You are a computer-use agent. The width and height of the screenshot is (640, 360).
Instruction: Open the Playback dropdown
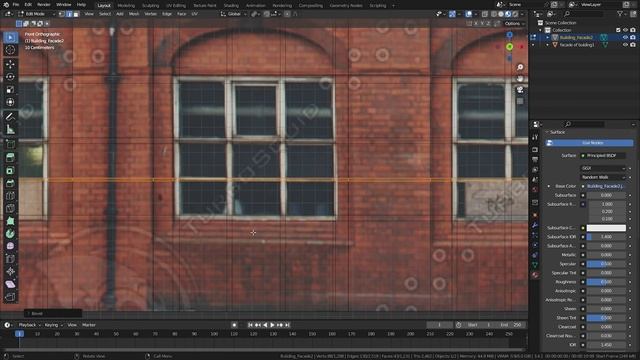click(x=29, y=325)
